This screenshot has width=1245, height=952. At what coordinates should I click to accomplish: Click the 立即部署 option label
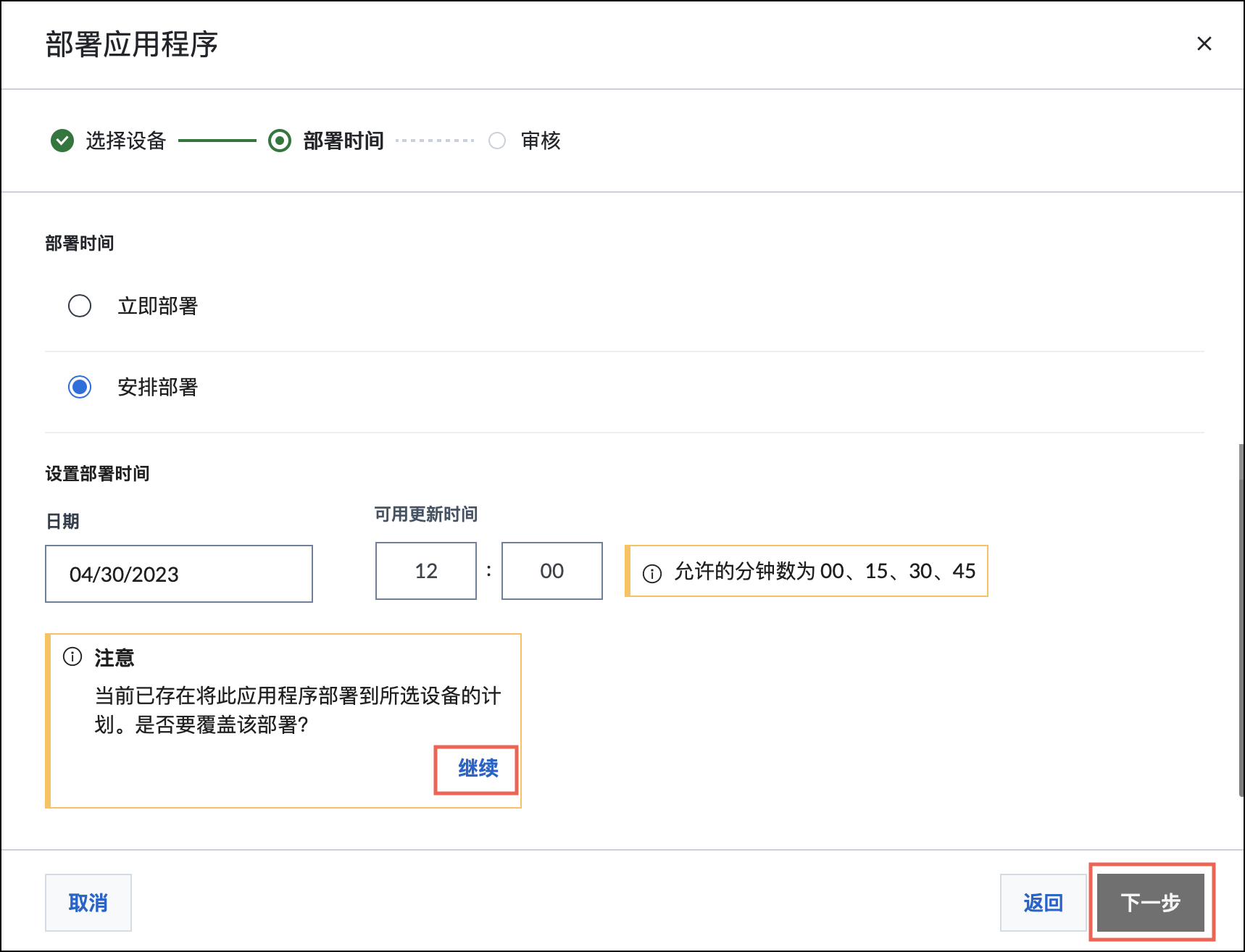[158, 306]
